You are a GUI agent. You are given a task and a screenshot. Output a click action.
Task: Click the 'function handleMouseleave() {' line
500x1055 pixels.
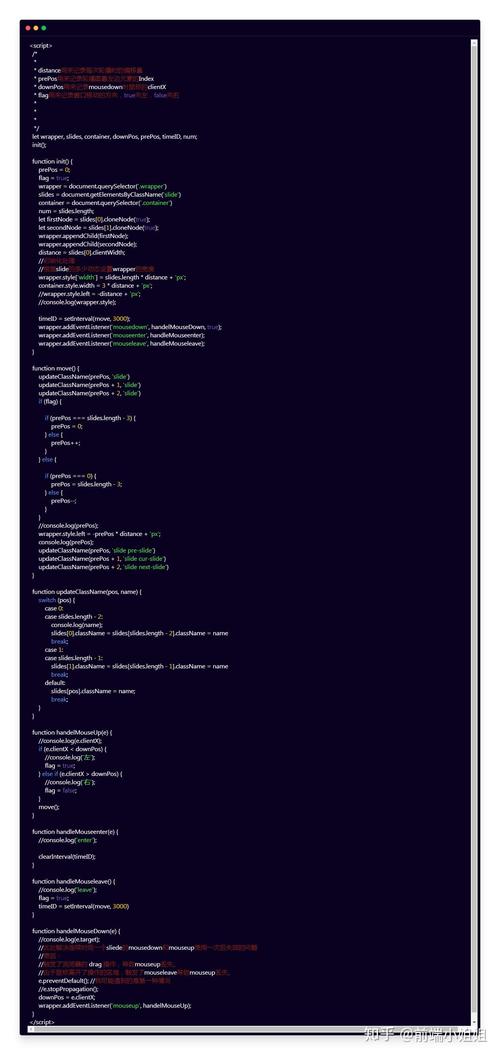pyautogui.click(x=74, y=881)
